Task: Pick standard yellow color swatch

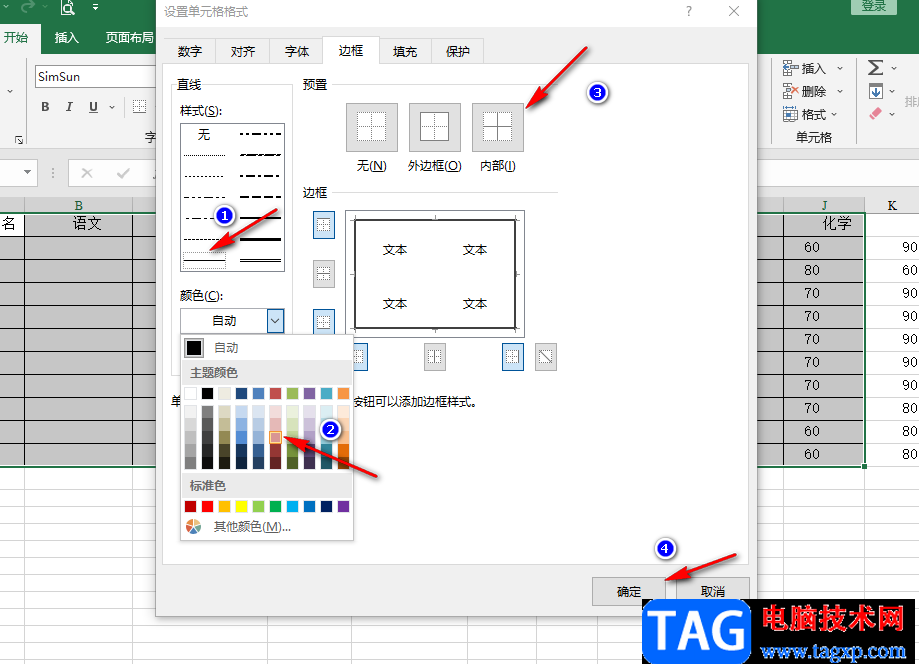Action: click(x=241, y=506)
